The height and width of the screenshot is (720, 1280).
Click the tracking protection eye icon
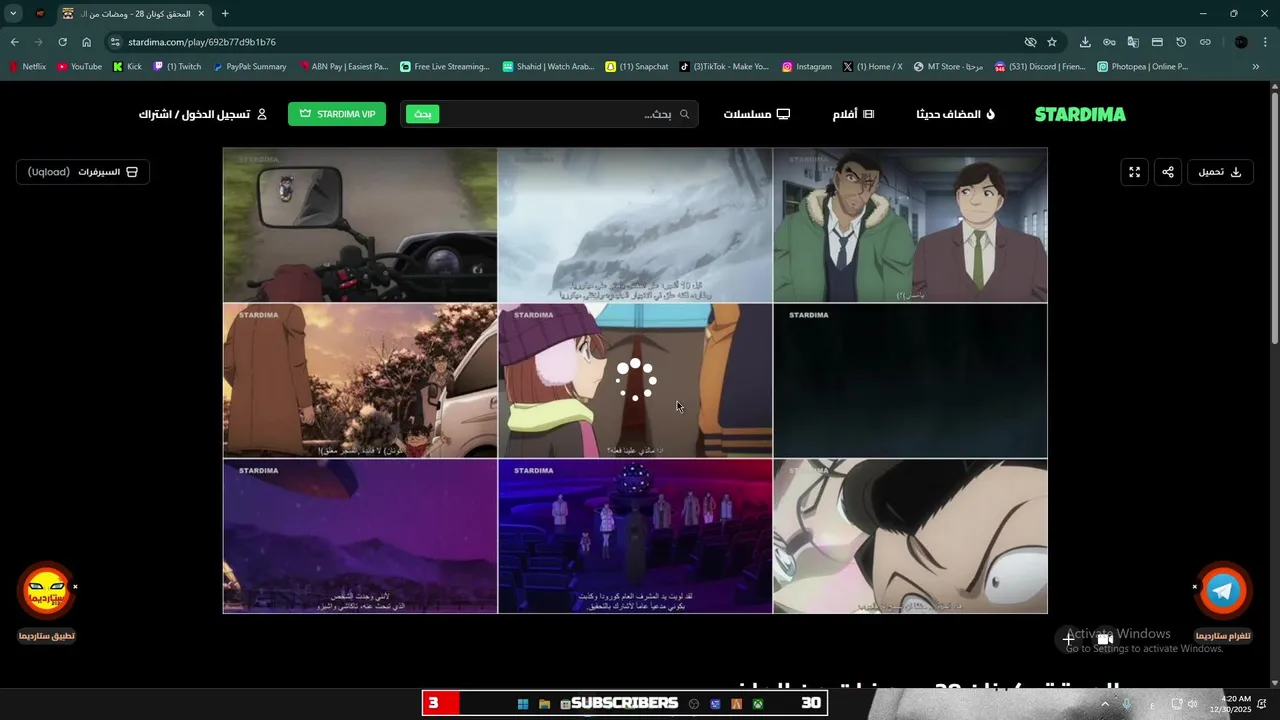(x=1030, y=42)
